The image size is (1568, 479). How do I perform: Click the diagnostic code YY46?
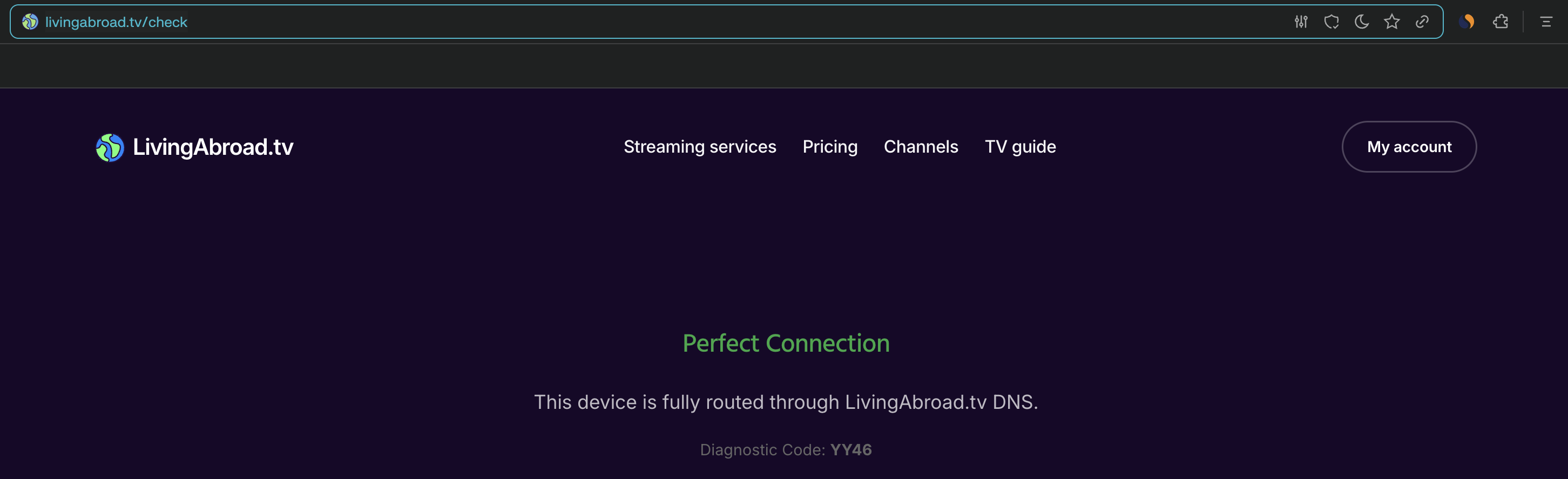850,450
